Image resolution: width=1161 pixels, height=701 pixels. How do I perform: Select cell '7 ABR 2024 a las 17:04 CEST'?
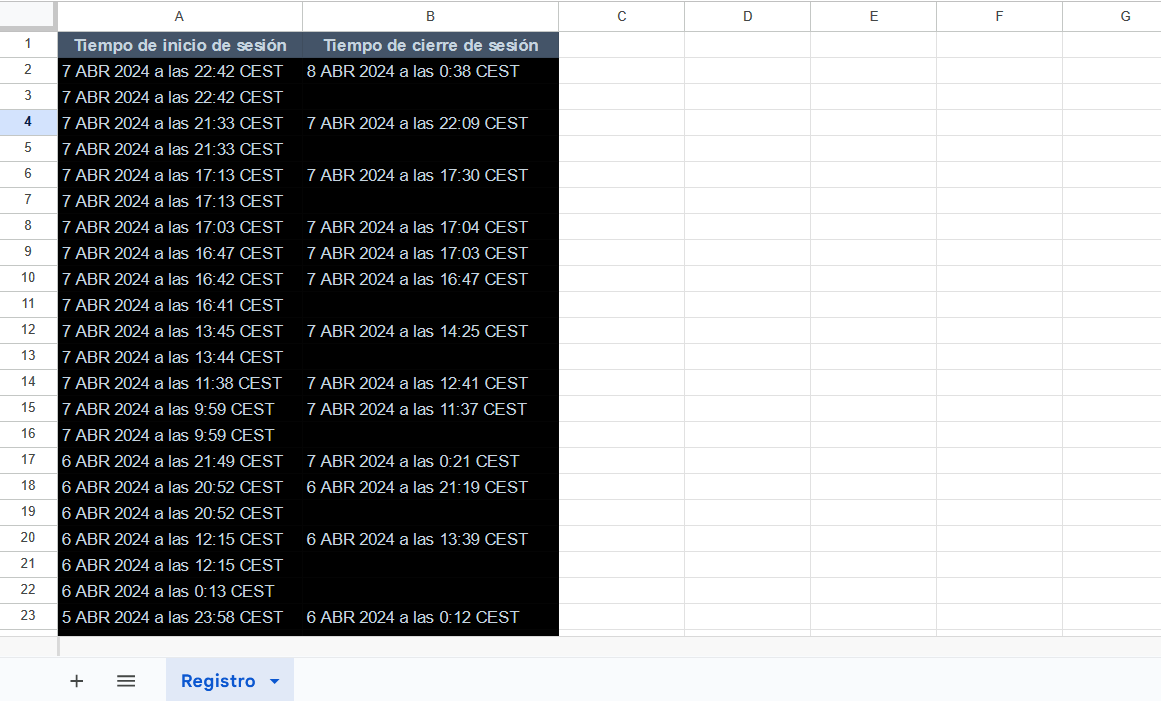[430, 227]
